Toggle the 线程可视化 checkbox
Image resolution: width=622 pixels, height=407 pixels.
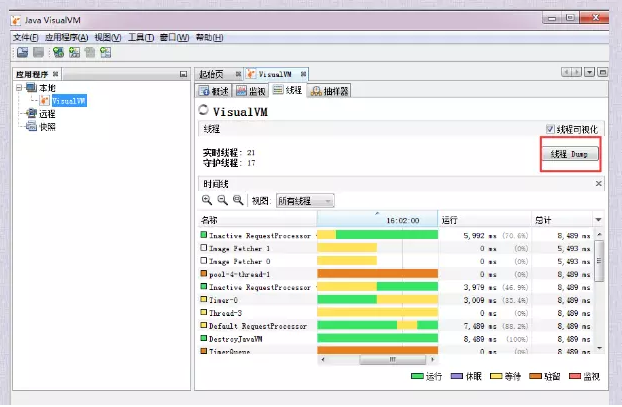550,129
